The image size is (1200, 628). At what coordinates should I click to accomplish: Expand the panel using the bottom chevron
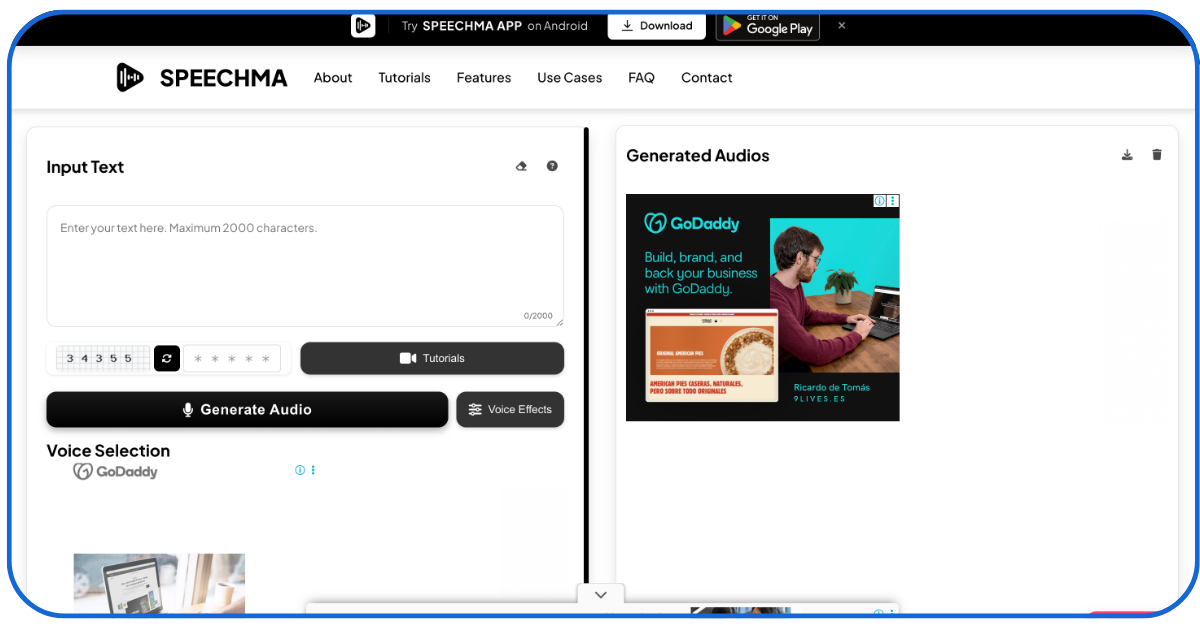(x=600, y=594)
